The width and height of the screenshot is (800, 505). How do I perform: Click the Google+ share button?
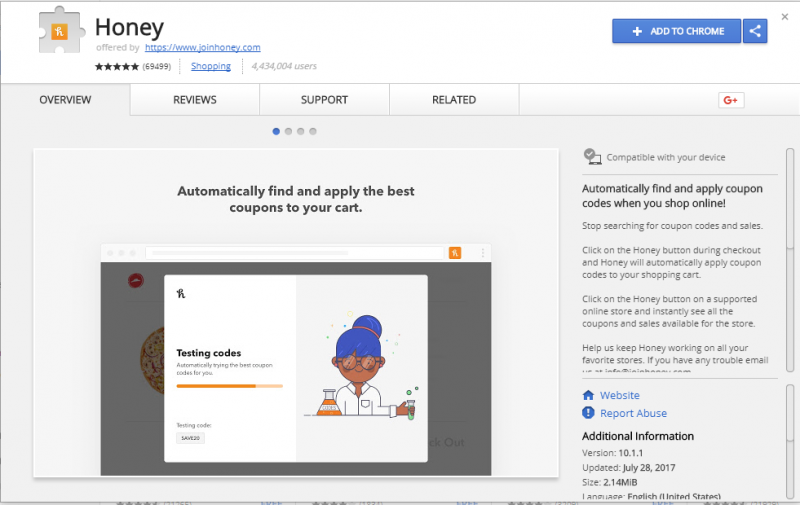(731, 100)
